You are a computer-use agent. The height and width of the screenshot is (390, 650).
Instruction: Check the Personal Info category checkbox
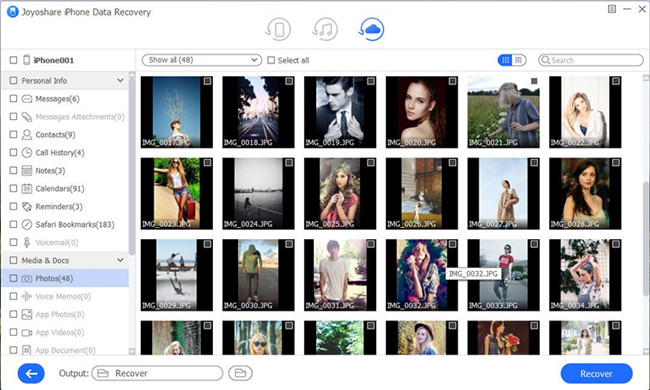[13, 80]
